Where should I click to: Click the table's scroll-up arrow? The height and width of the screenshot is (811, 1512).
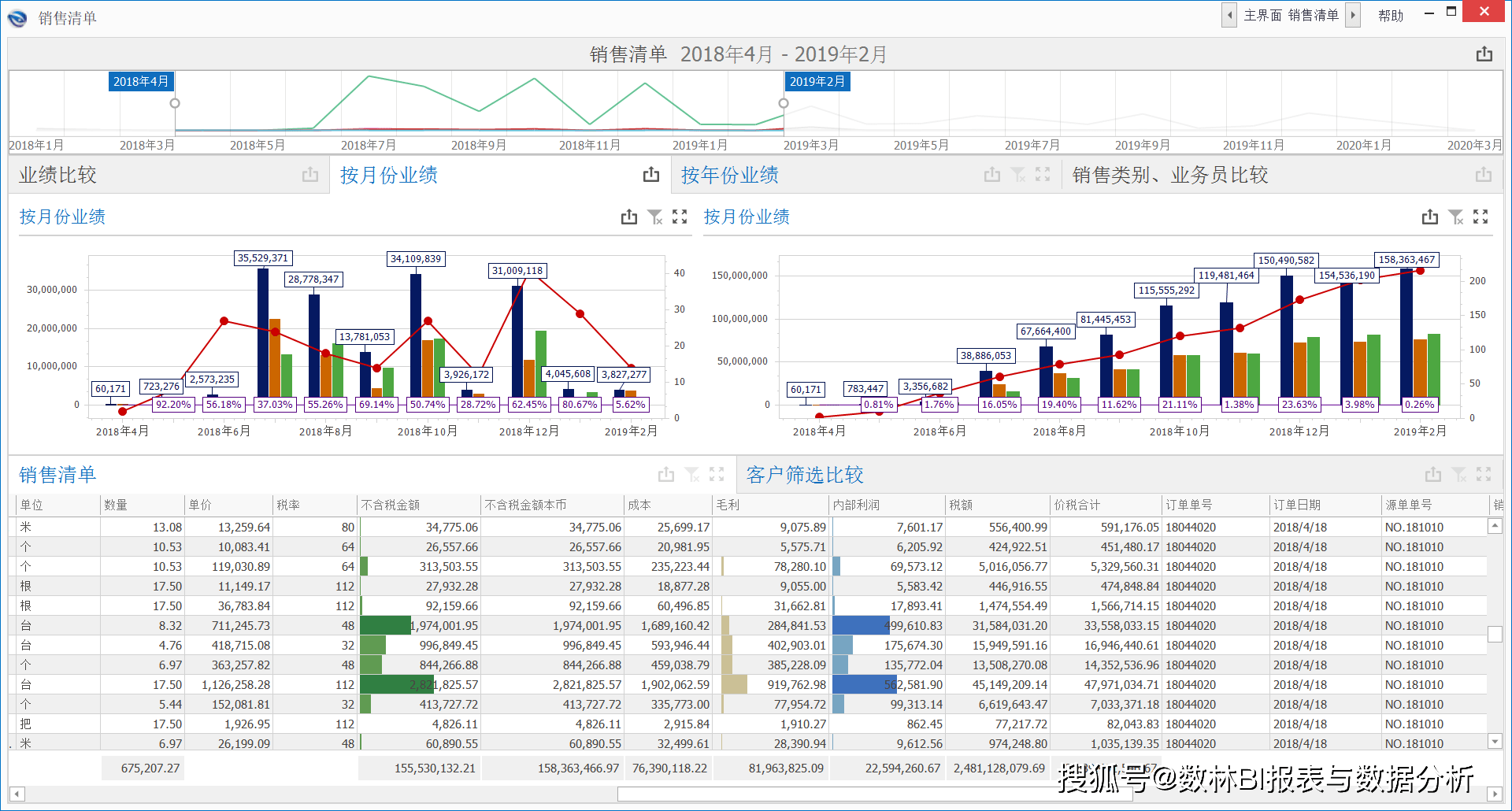tap(1495, 525)
